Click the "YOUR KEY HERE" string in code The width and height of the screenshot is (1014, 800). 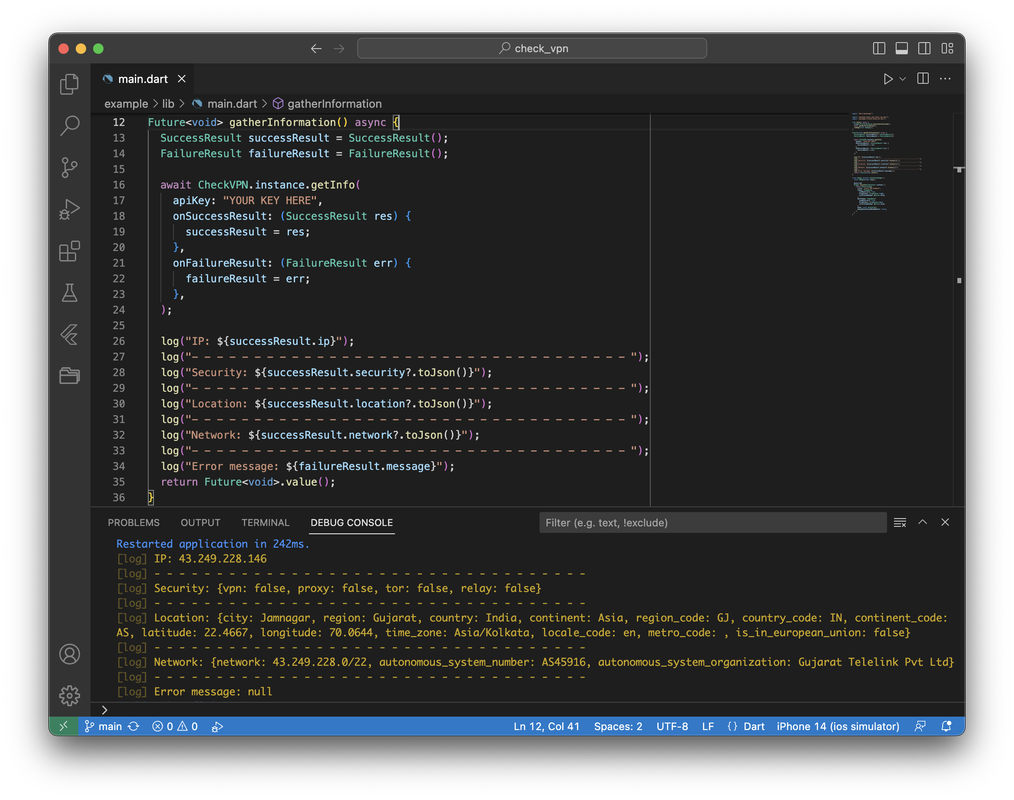270,200
